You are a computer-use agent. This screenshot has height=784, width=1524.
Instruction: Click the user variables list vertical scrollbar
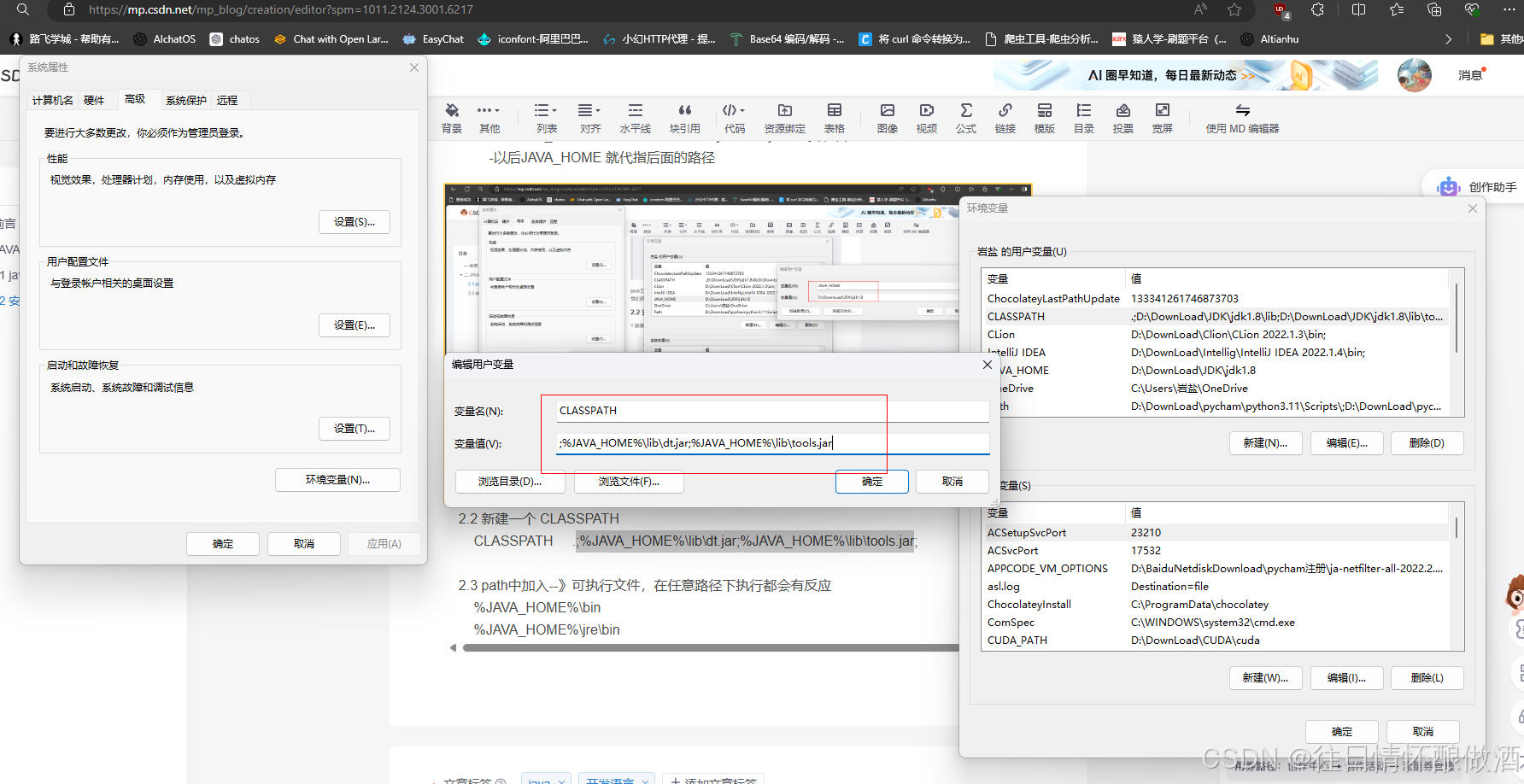point(1457,319)
